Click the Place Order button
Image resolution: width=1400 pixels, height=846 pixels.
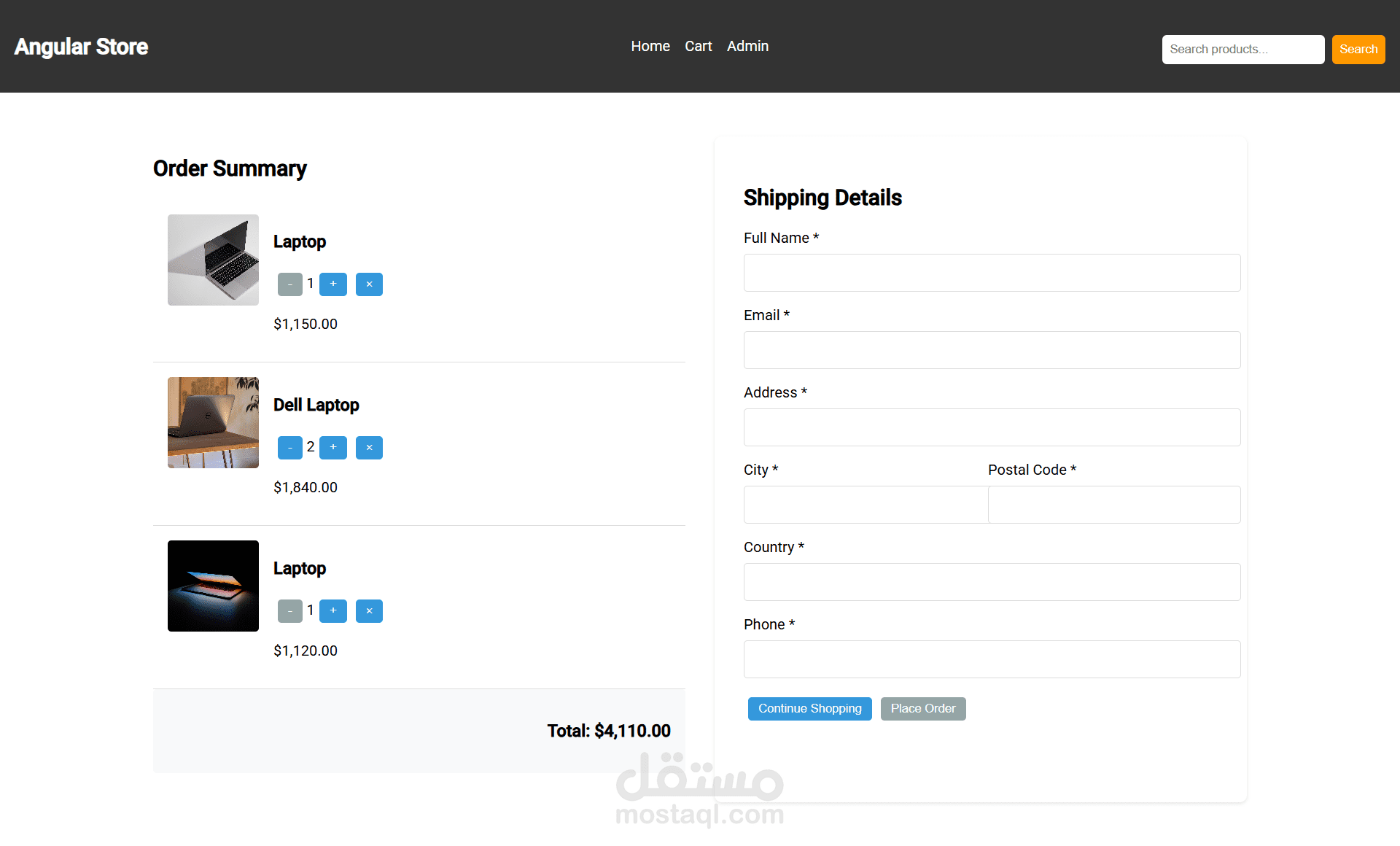922,708
